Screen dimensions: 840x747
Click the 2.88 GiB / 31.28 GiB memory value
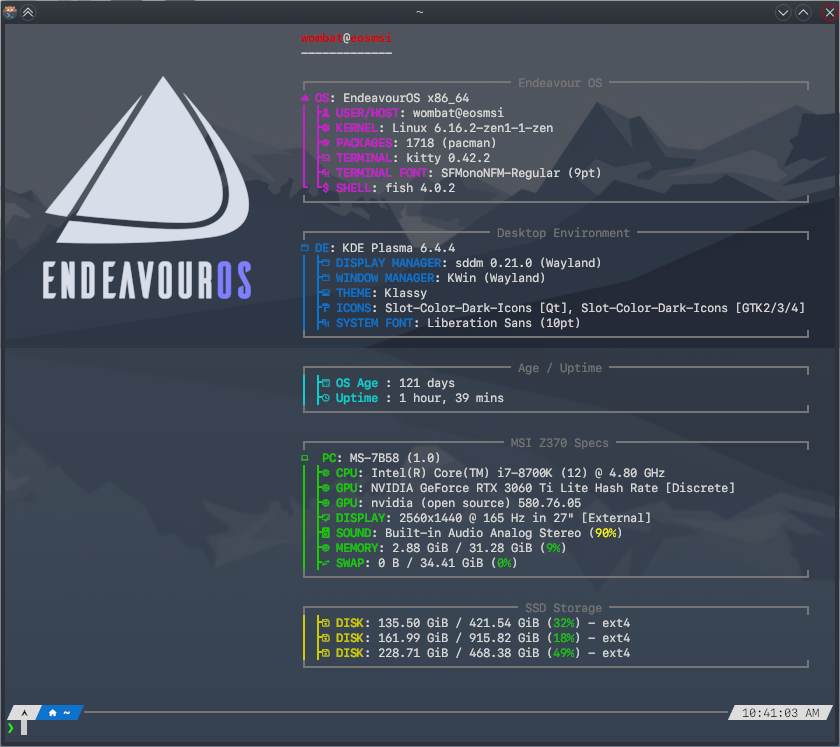click(x=462, y=548)
